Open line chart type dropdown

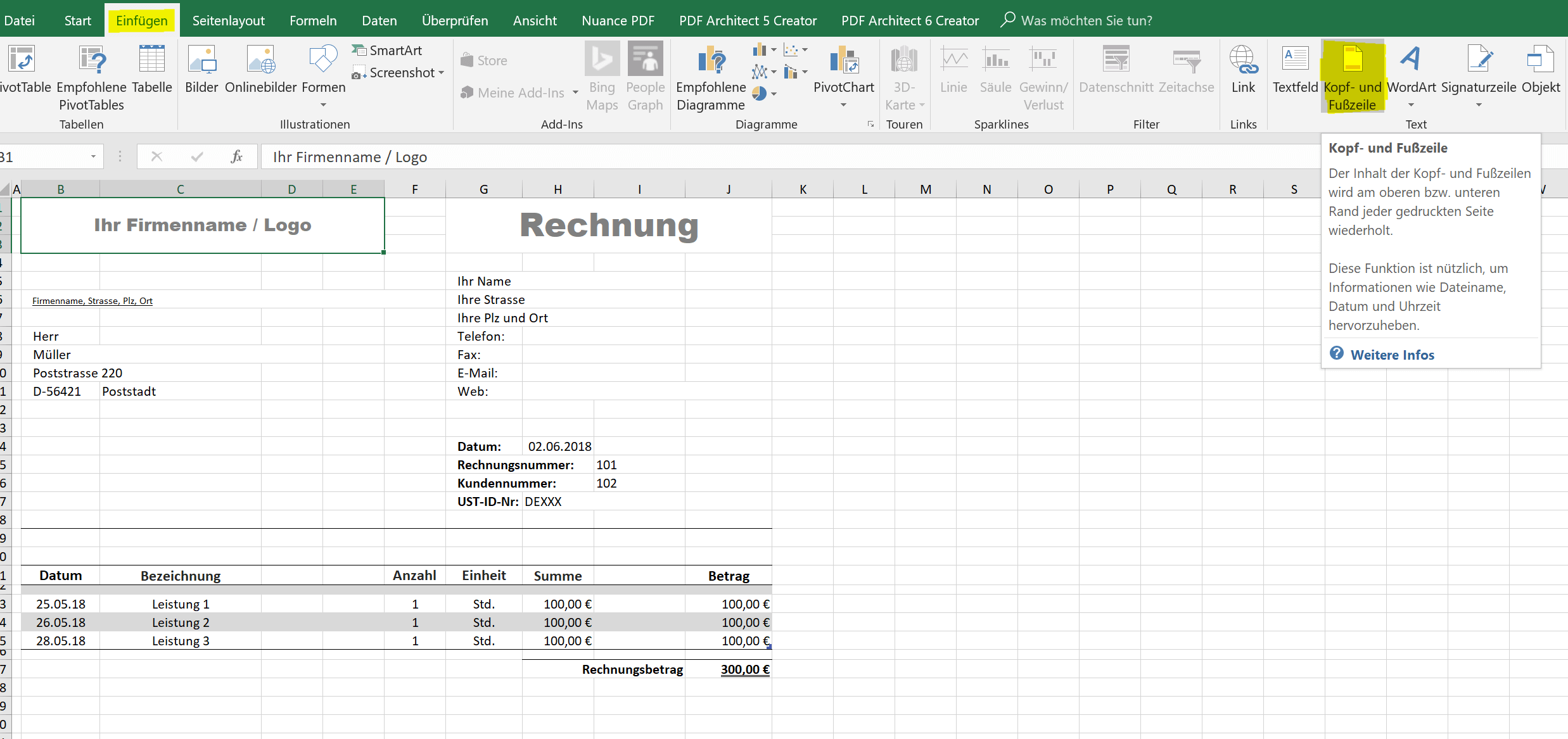click(x=765, y=72)
